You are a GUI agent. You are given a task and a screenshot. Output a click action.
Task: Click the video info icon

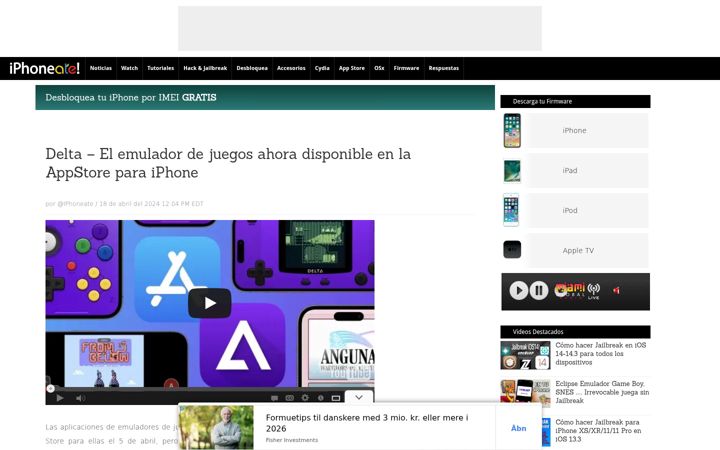coord(321,398)
